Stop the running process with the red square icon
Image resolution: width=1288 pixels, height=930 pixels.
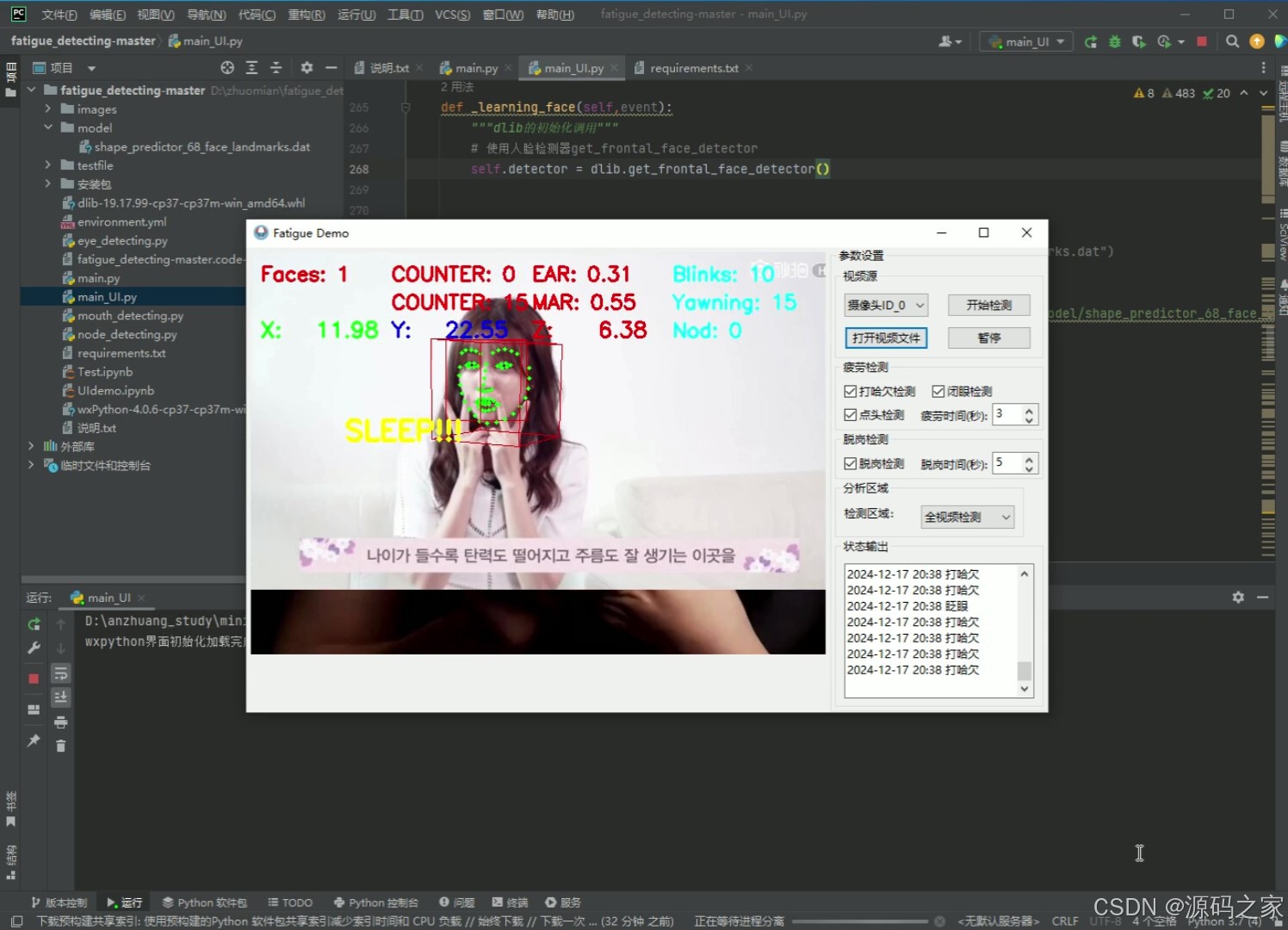click(x=1201, y=40)
